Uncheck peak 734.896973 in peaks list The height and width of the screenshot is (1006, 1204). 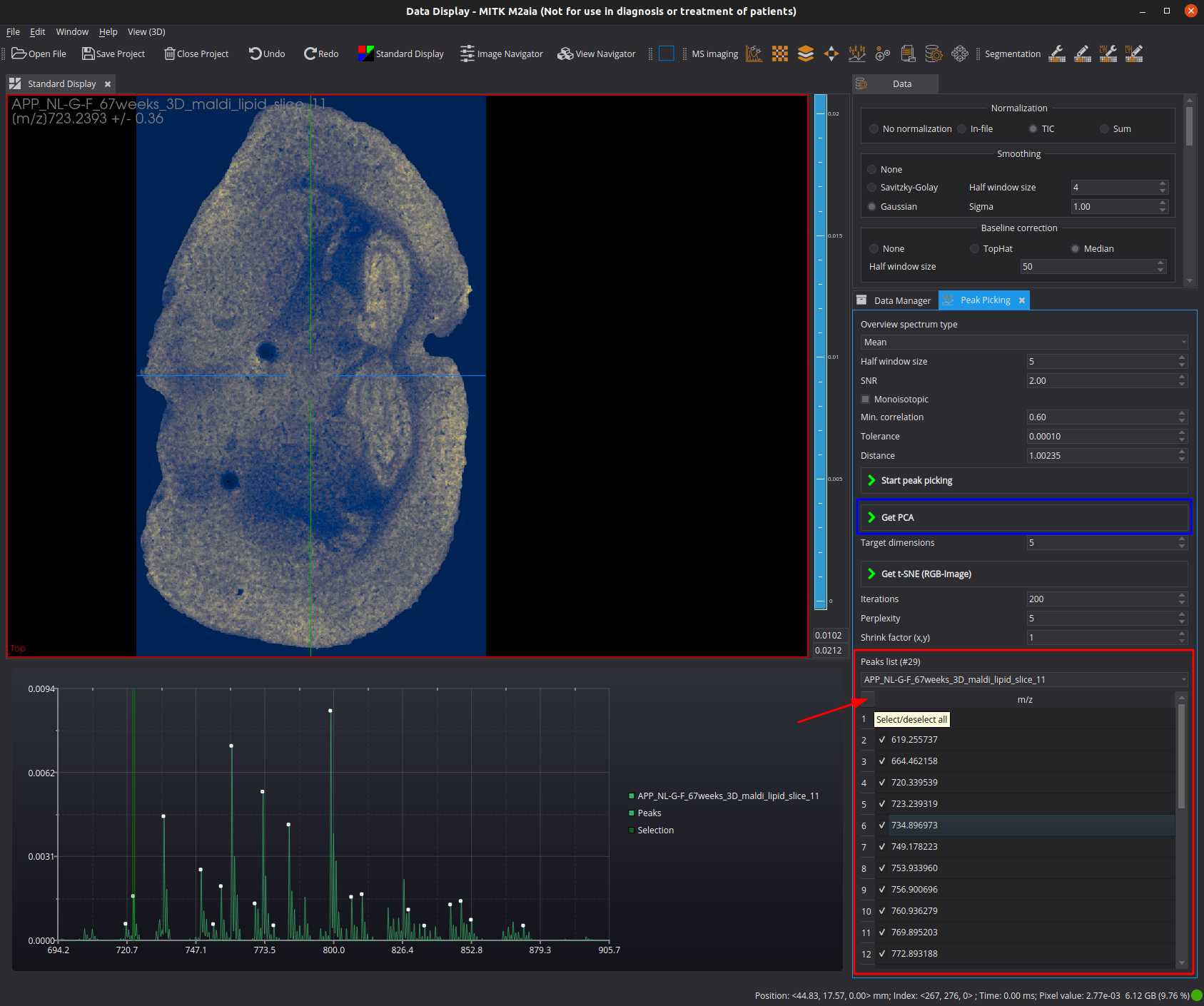point(882,825)
